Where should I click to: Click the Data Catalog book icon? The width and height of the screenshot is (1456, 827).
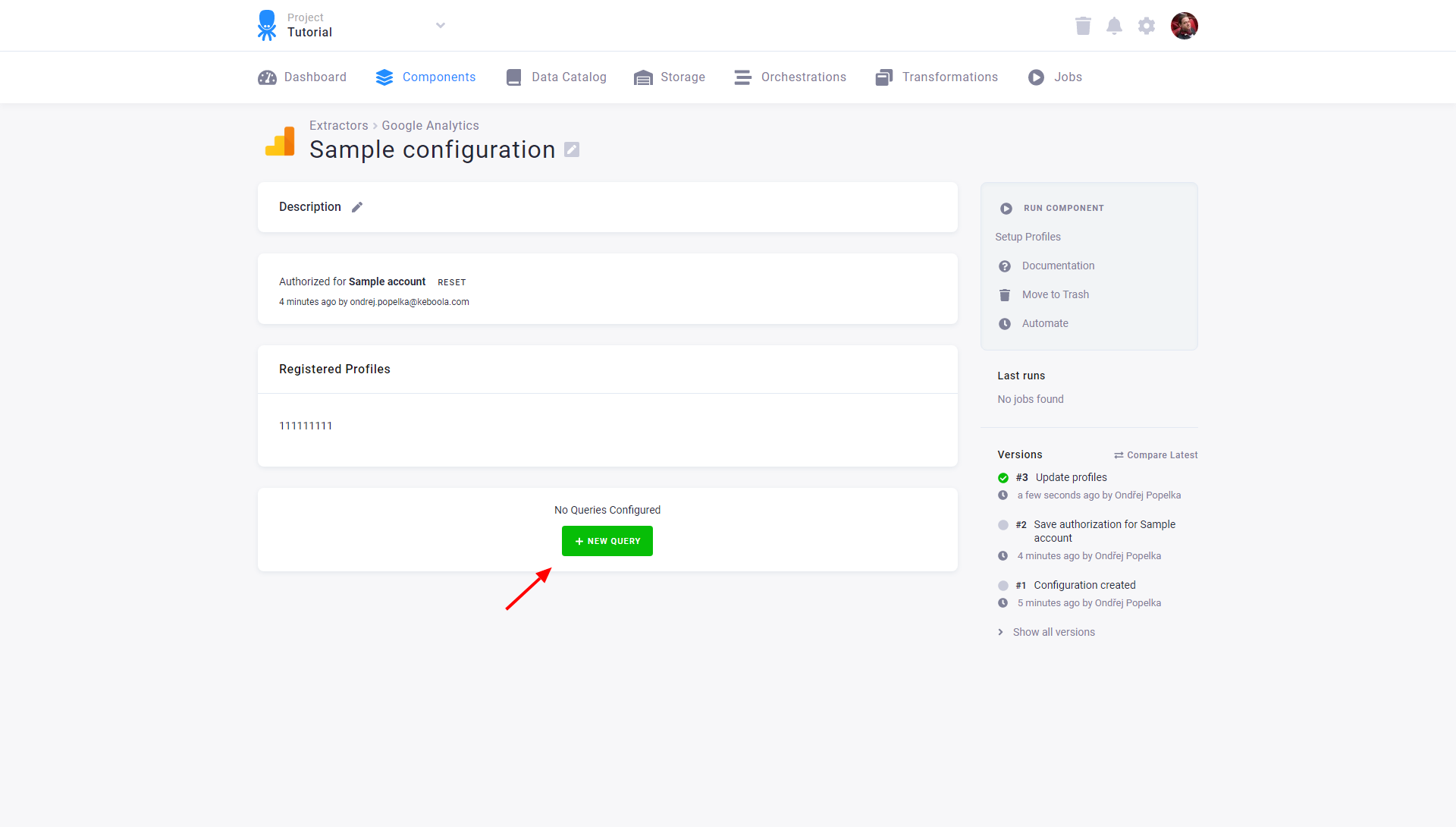click(513, 77)
